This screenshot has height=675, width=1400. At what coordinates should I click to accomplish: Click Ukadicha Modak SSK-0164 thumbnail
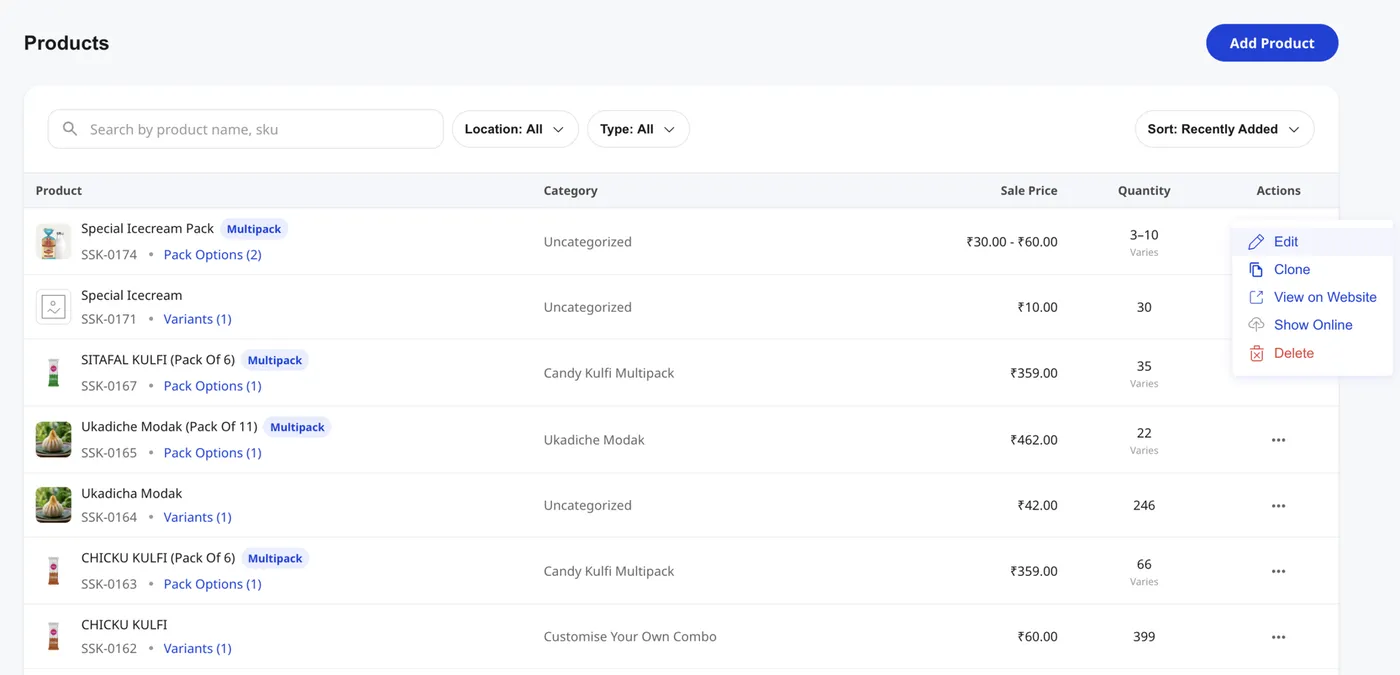(53, 505)
